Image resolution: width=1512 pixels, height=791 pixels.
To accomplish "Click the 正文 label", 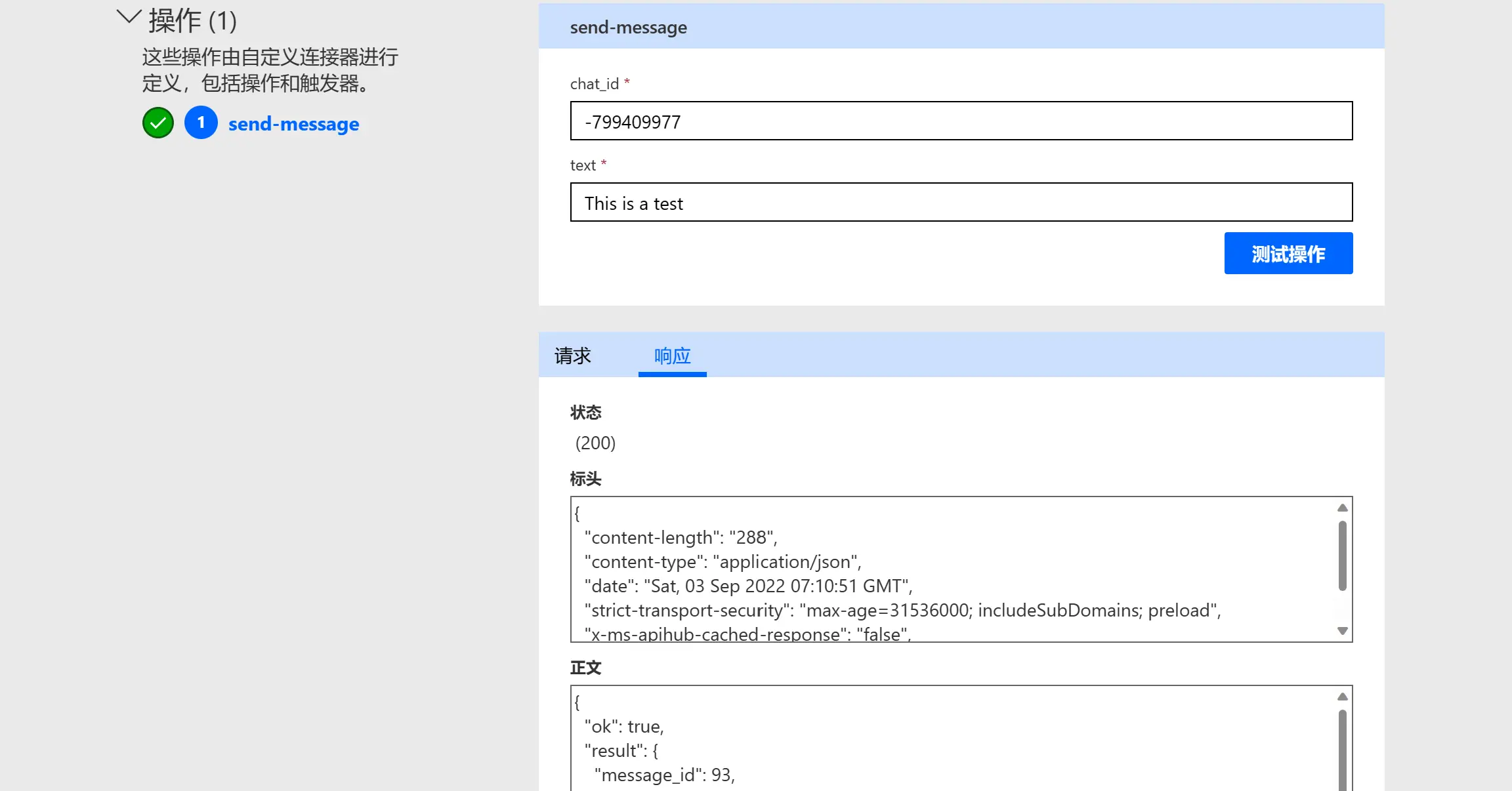I will pyautogui.click(x=586, y=668).
